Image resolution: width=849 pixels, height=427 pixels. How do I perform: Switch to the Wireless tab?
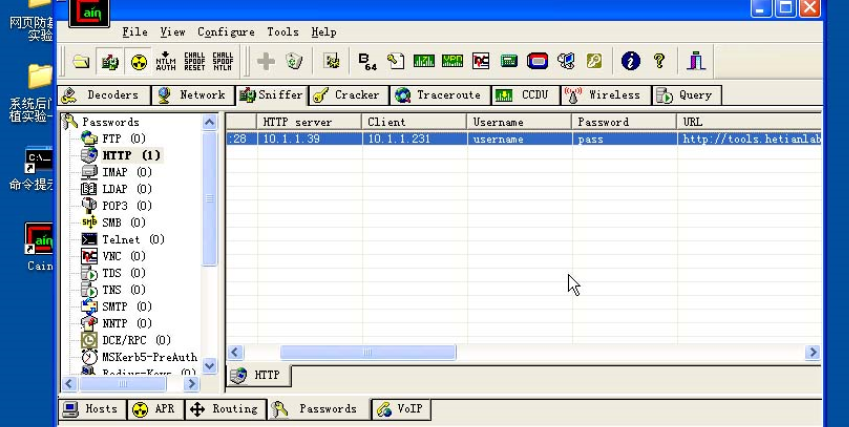(x=605, y=95)
